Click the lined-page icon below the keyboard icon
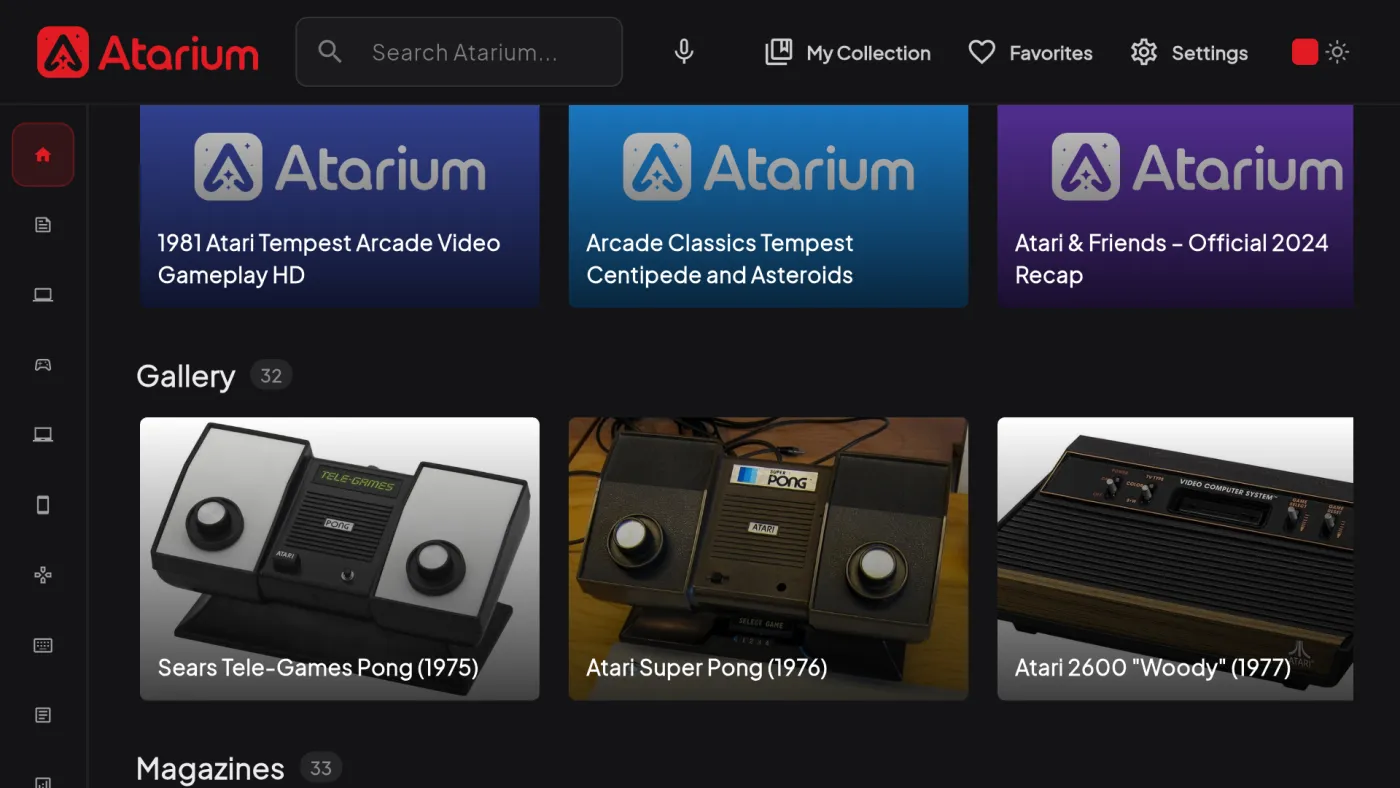Viewport: 1400px width, 788px height. click(x=43, y=715)
